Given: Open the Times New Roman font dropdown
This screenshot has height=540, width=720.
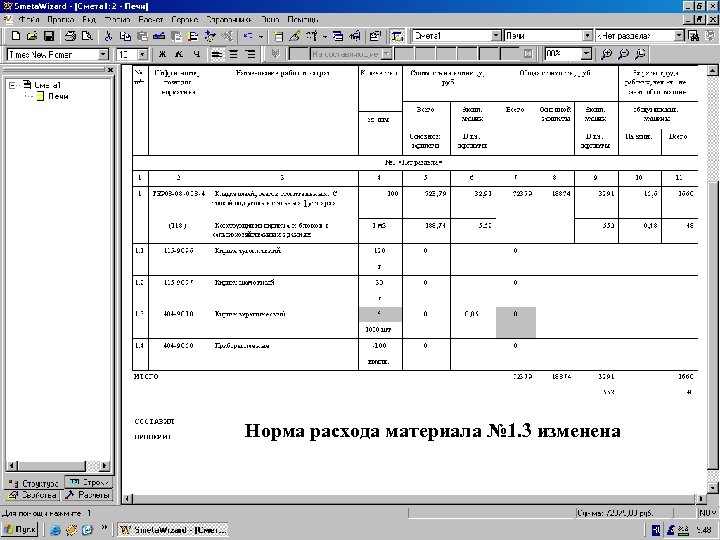Looking at the screenshot, I should 103,54.
